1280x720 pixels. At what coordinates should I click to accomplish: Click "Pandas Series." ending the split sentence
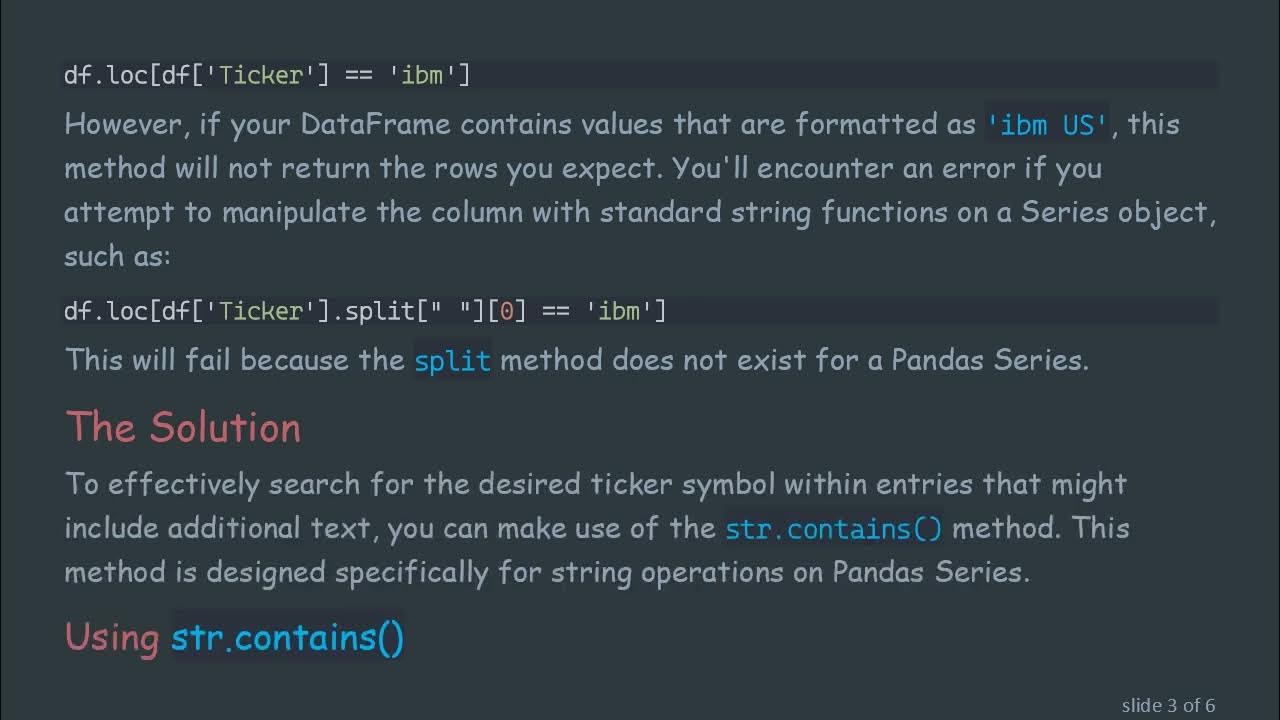pos(989,360)
